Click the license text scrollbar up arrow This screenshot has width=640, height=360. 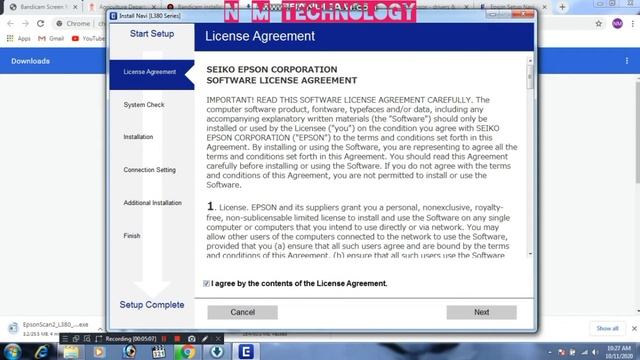point(530,61)
